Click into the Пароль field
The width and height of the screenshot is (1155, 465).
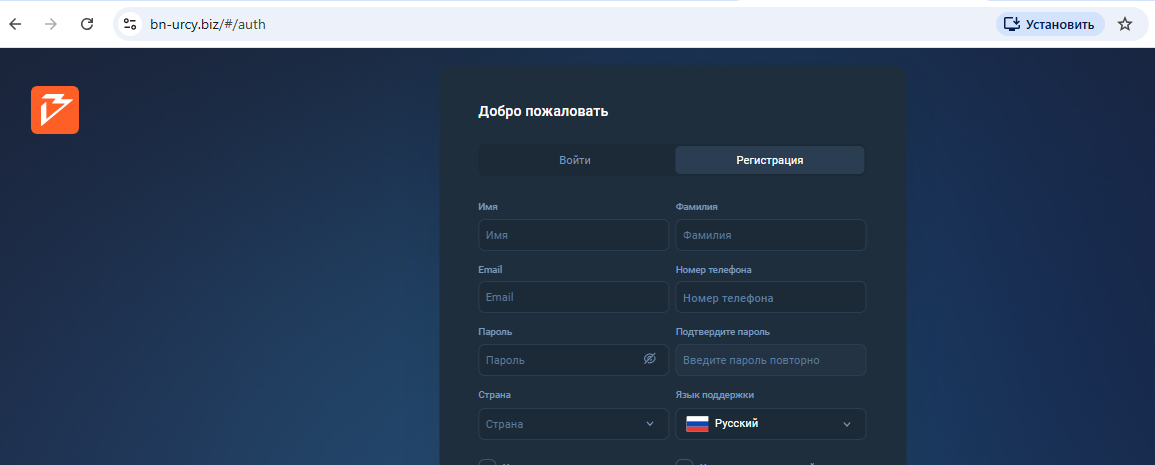pos(574,360)
